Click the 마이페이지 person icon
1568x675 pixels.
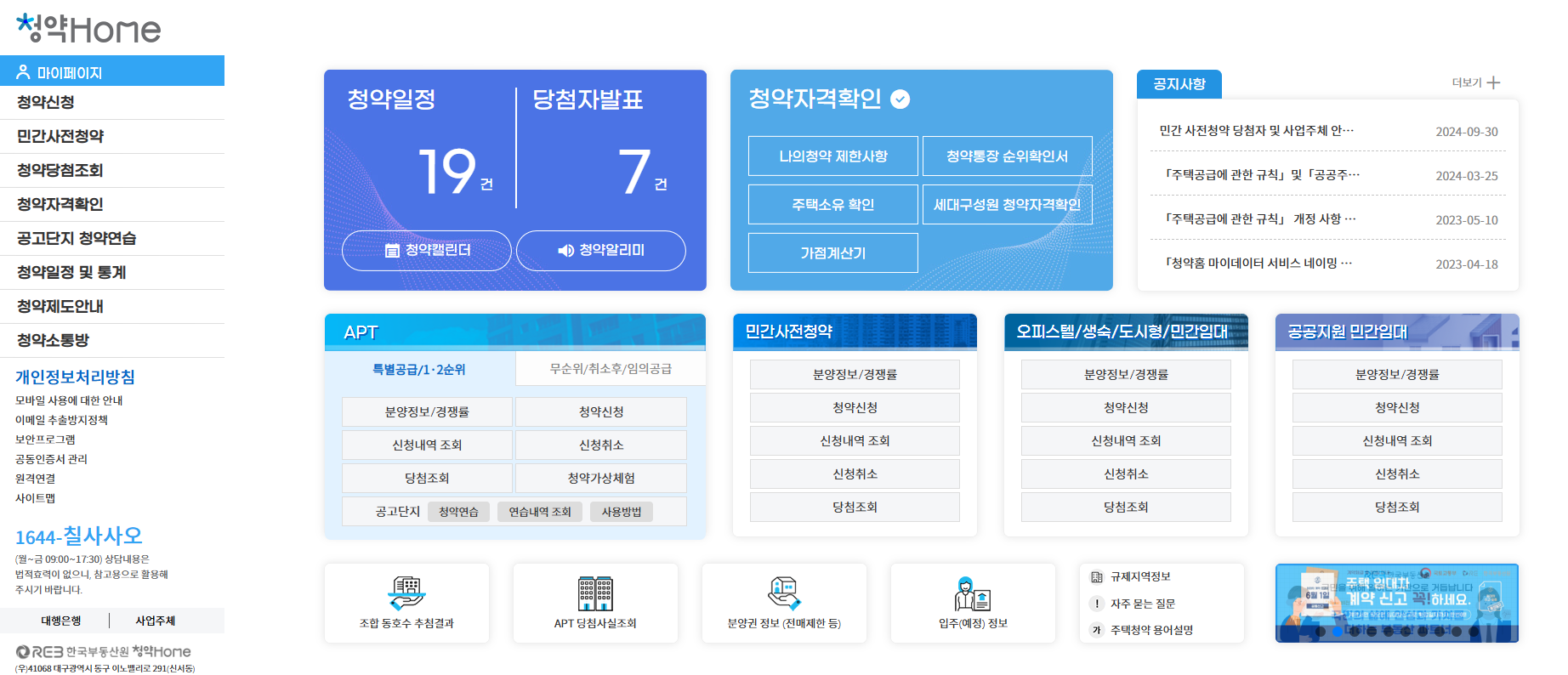[23, 72]
